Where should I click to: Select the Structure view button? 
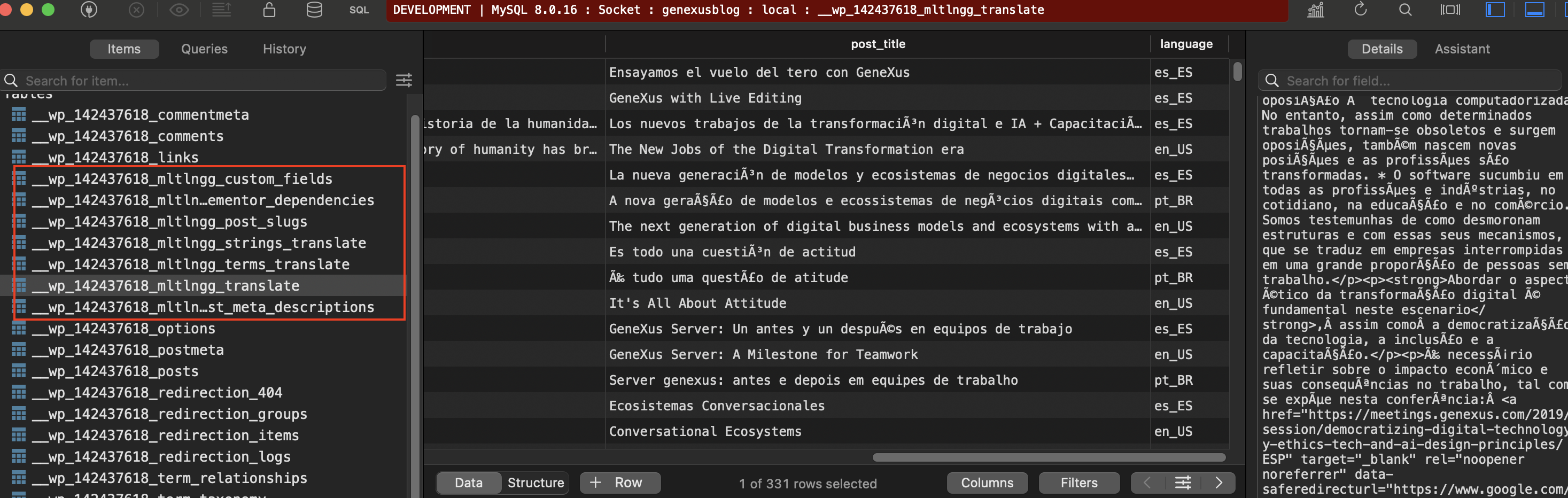[x=535, y=483]
